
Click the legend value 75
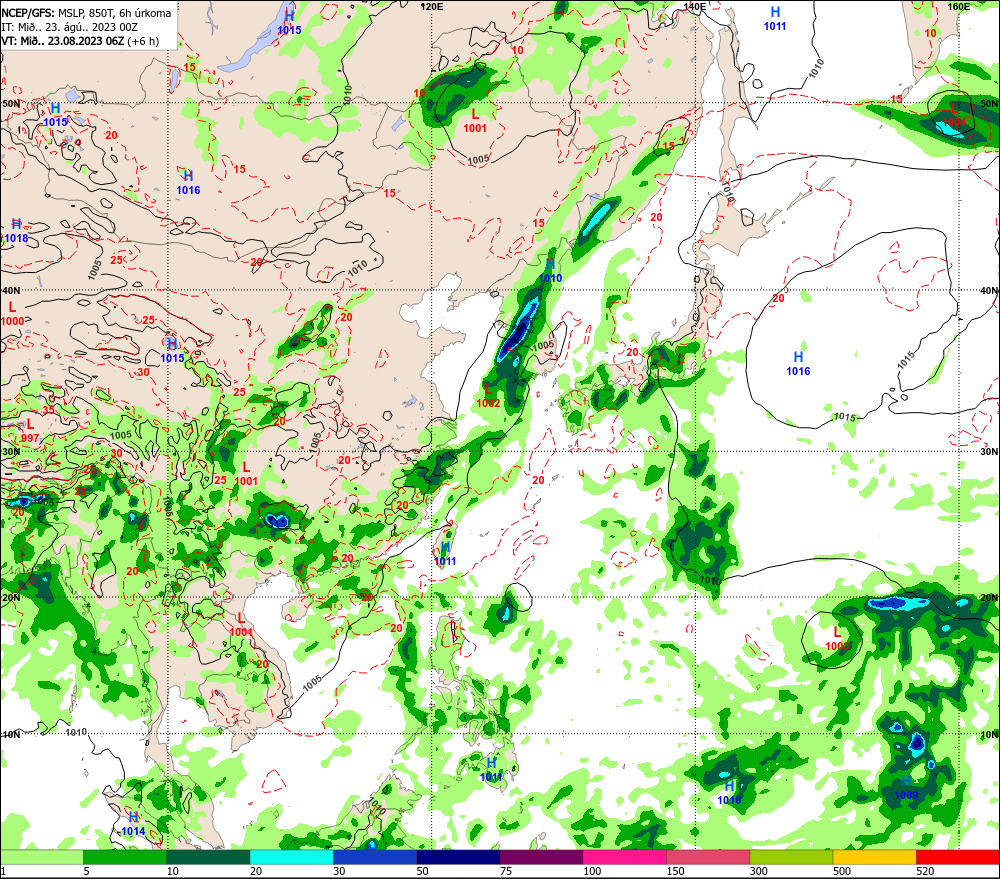click(x=506, y=871)
